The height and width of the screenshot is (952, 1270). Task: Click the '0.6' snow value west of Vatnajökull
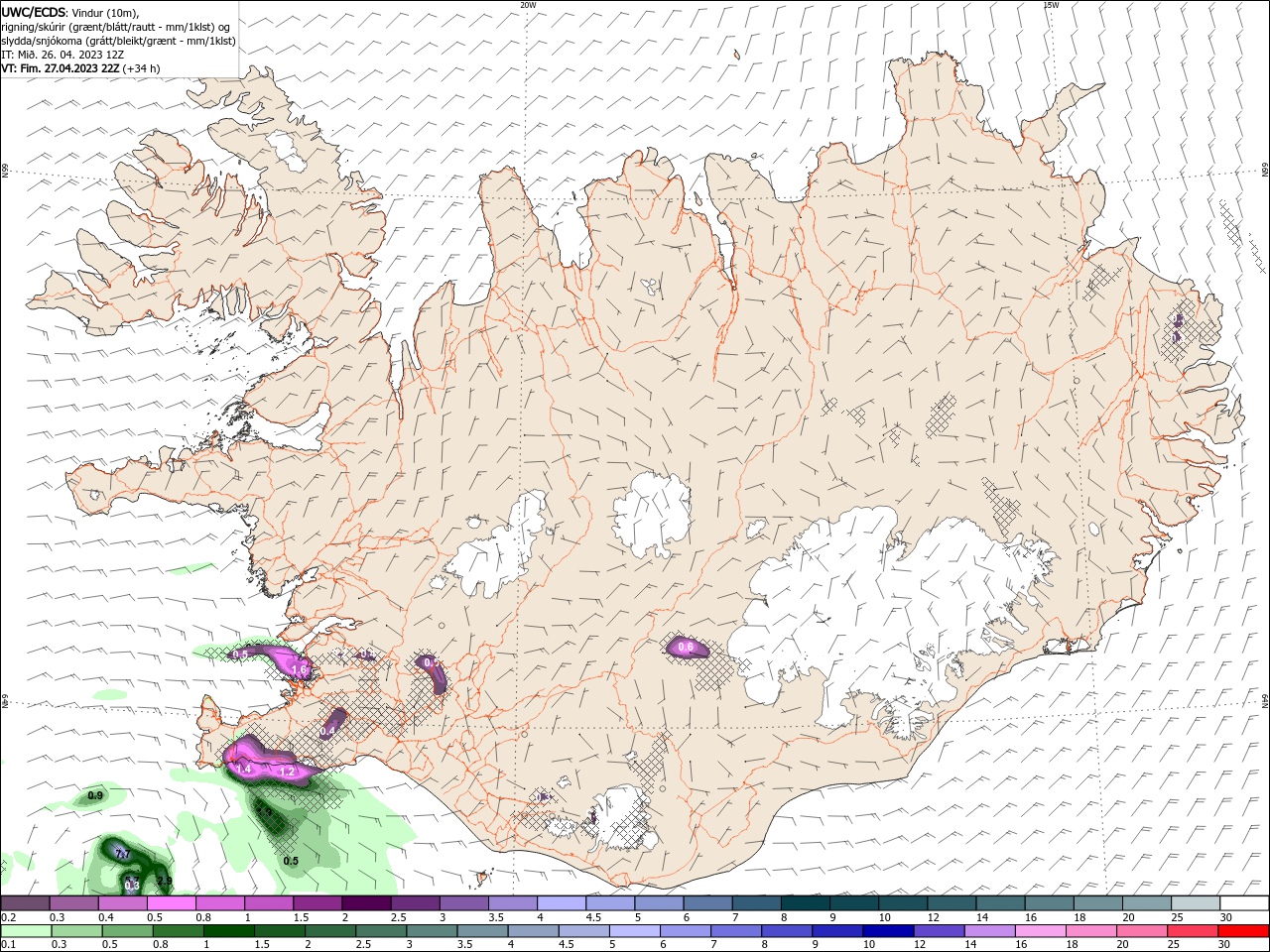(x=686, y=648)
